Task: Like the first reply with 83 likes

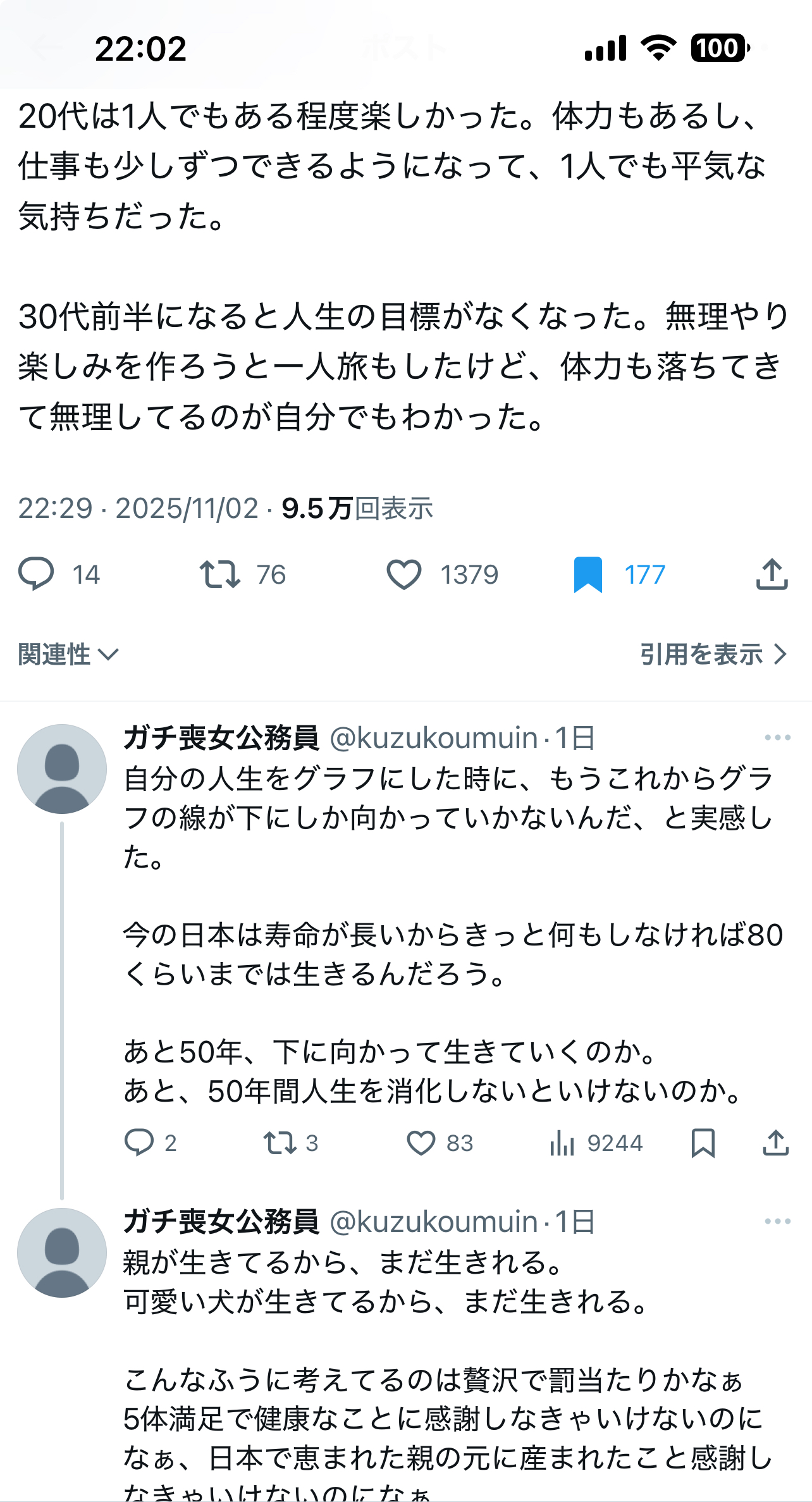Action: coord(421,1143)
